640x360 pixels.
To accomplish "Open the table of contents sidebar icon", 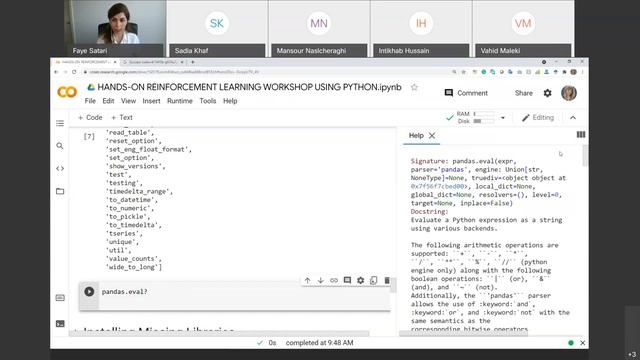I will click(60, 123).
